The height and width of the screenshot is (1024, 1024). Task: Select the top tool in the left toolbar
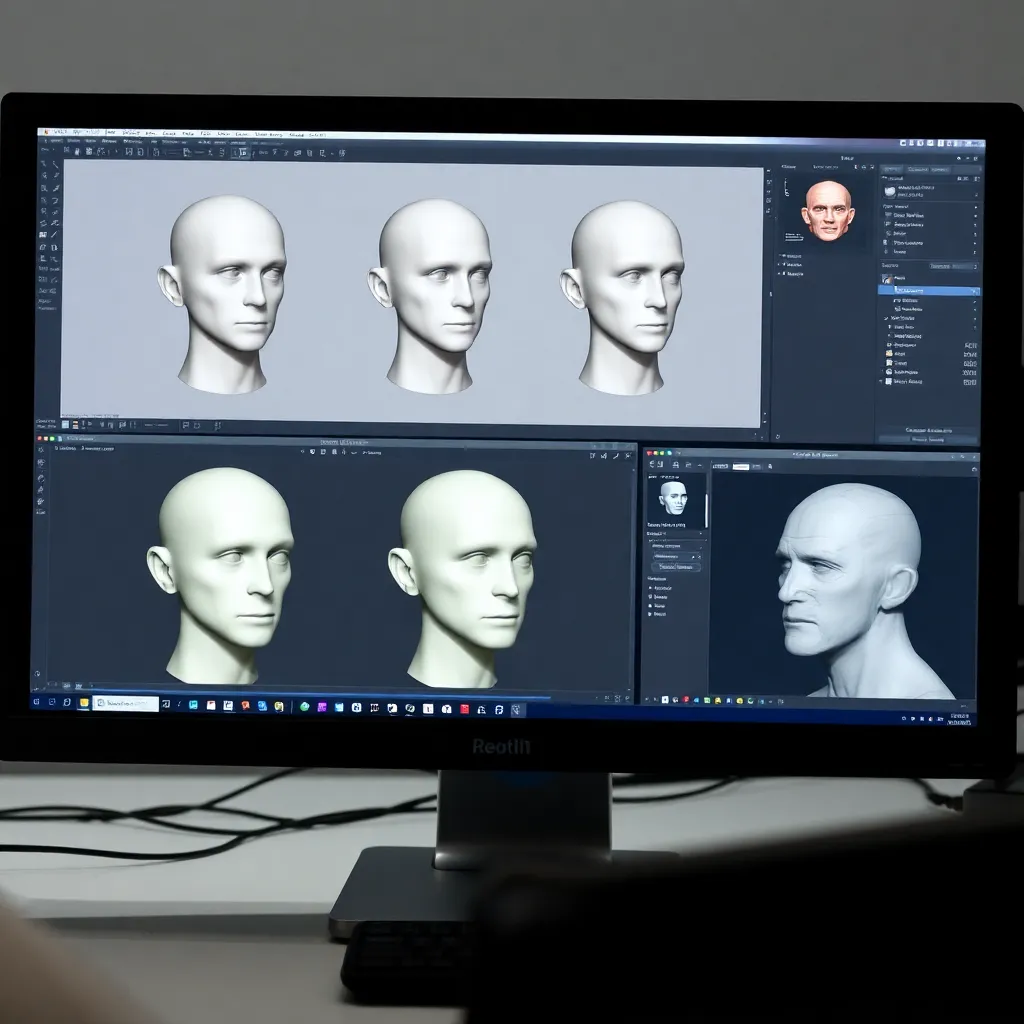[43, 162]
